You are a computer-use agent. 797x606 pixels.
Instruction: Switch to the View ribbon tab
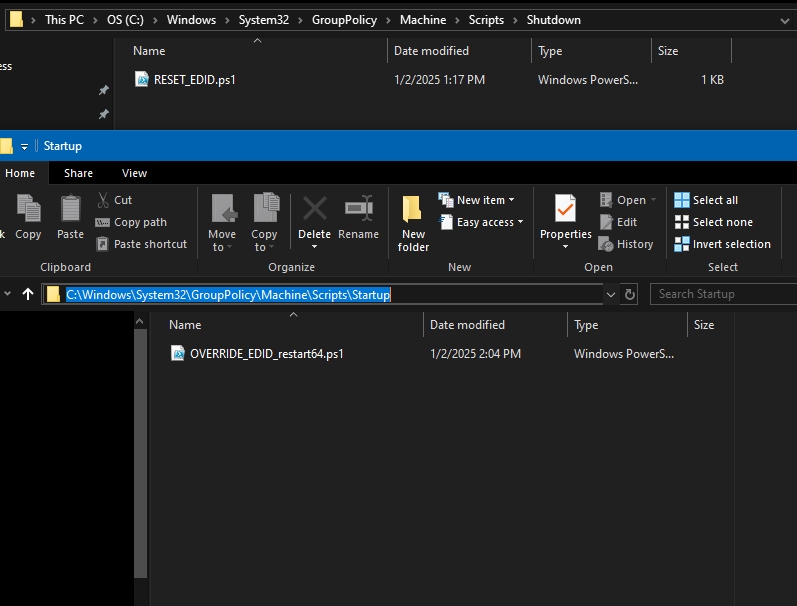[134, 173]
